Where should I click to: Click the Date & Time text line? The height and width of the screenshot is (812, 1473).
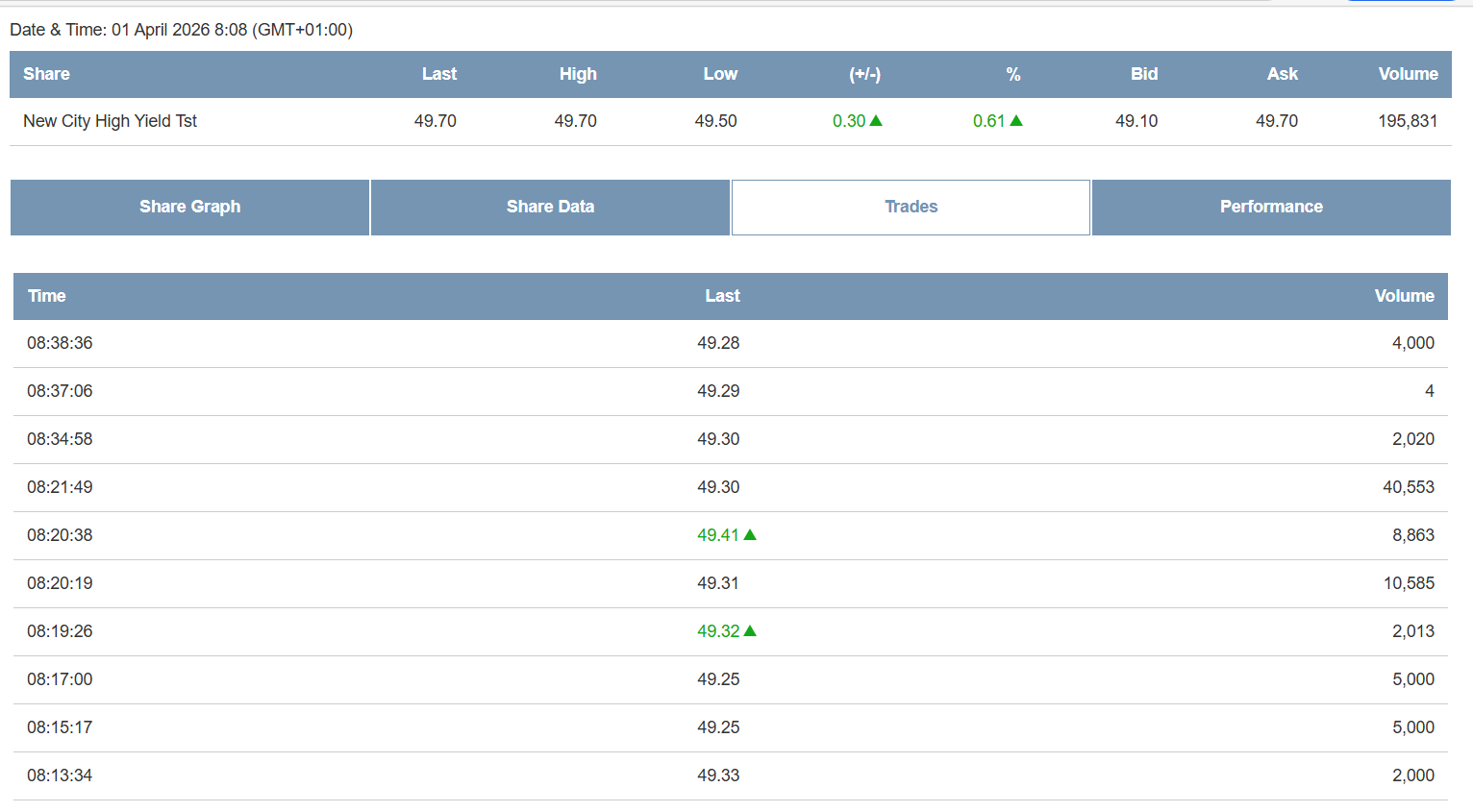coord(181,30)
